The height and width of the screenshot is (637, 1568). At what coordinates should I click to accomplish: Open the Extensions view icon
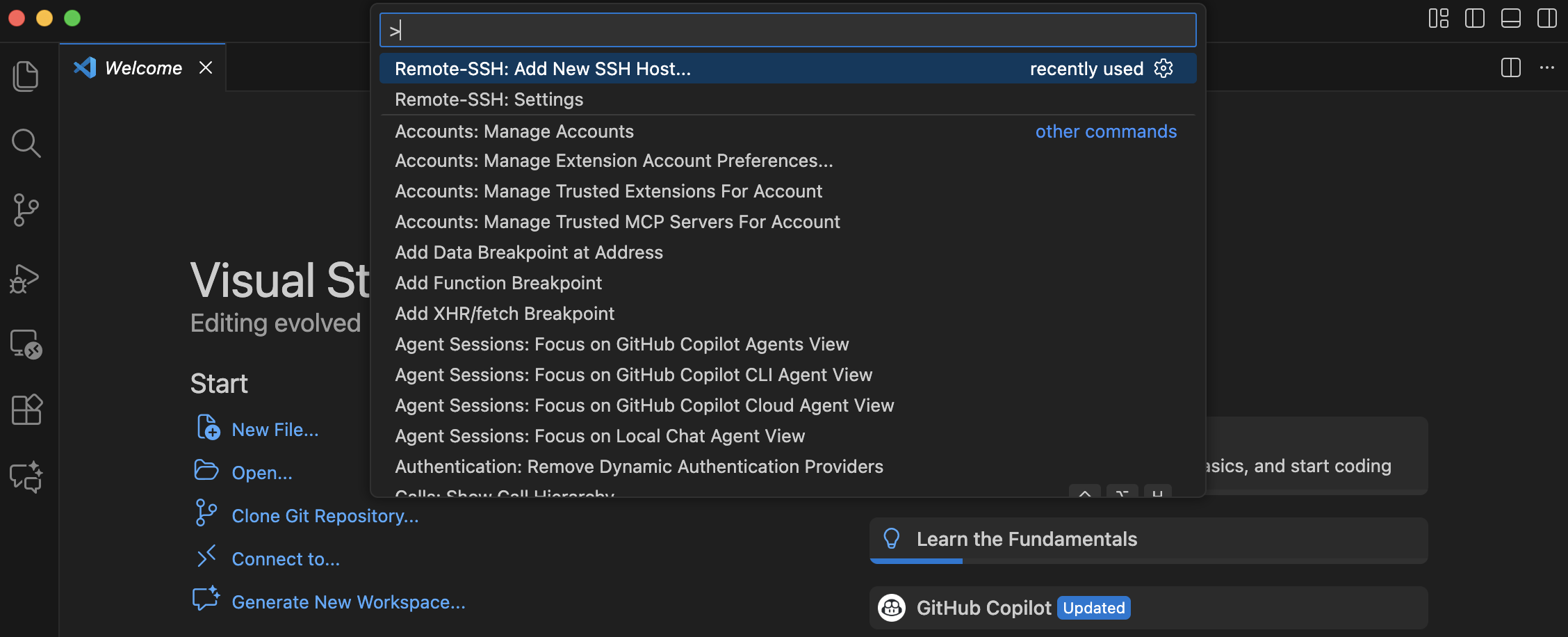(x=26, y=410)
